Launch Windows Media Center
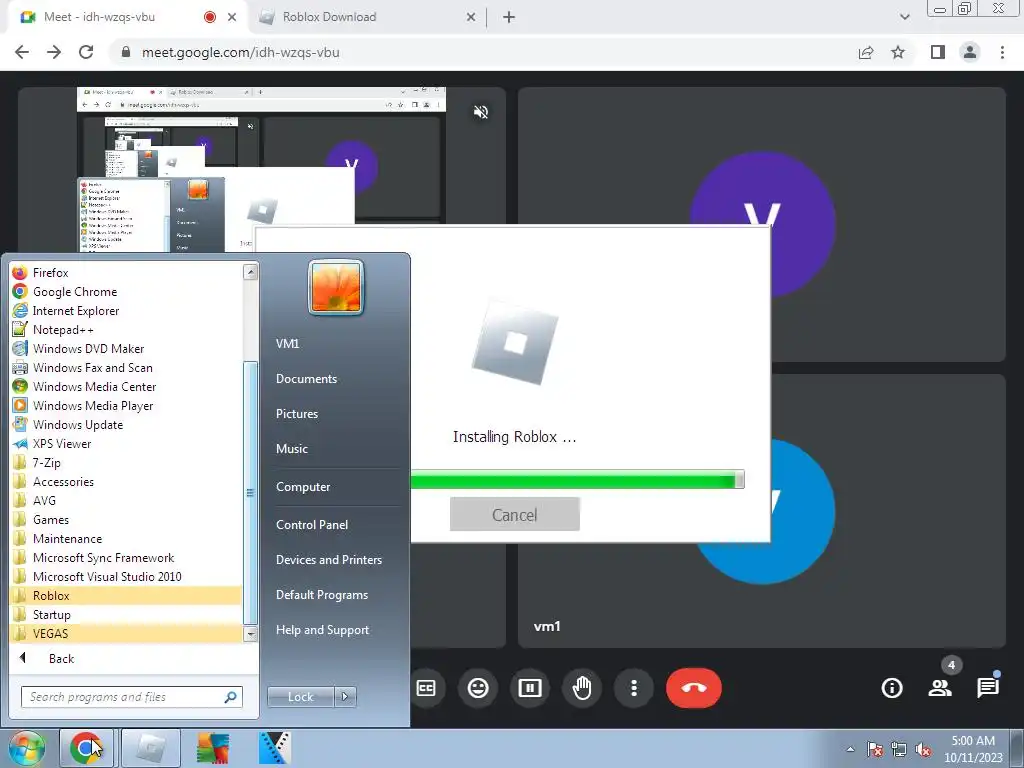Viewport: 1024px width, 768px height. point(94,386)
